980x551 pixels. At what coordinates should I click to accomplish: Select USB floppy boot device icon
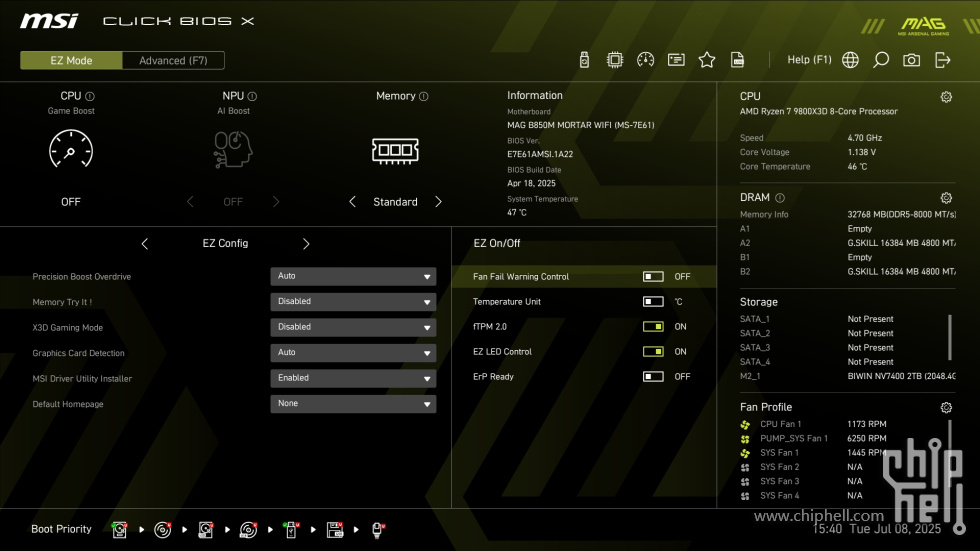click(x=335, y=530)
